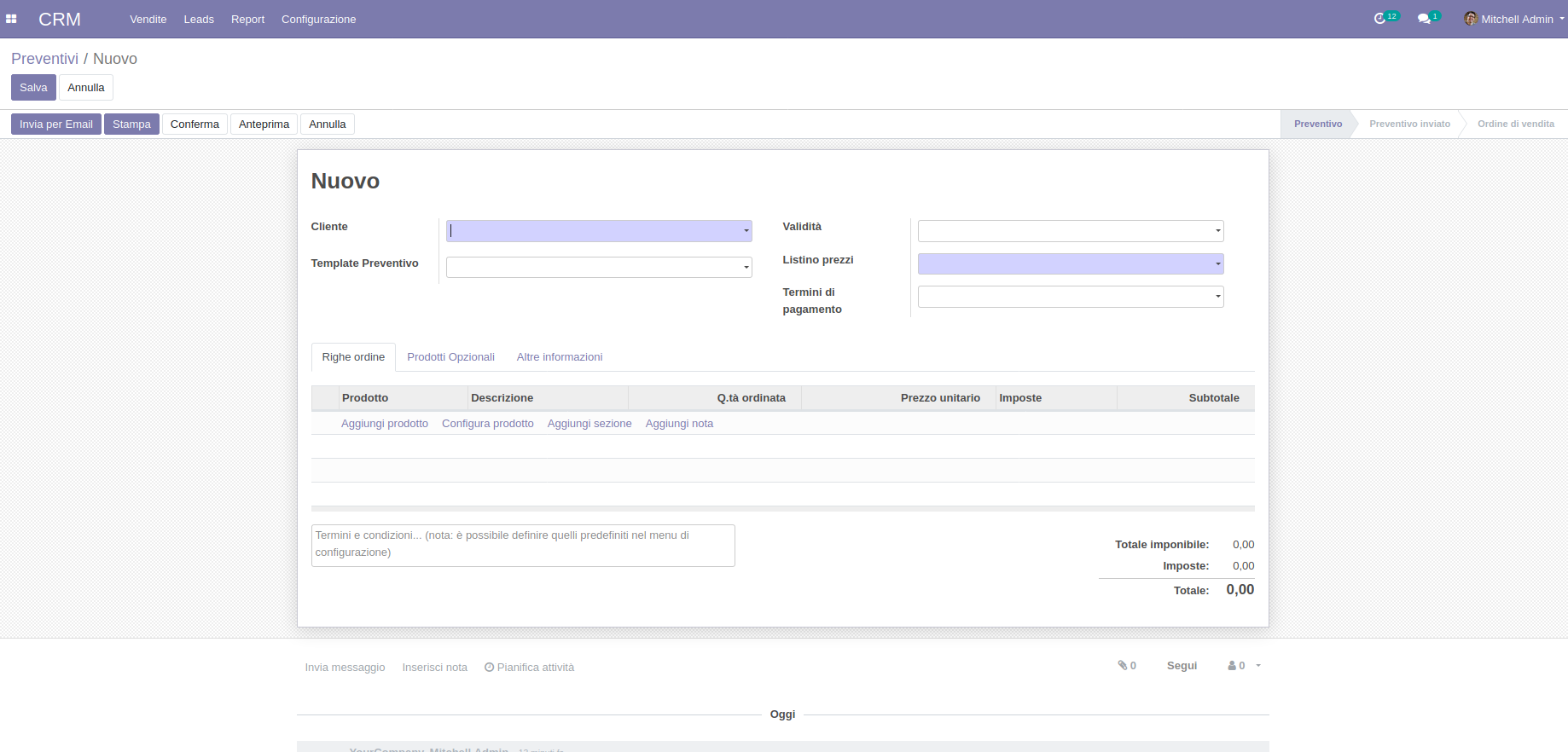Open the activities clock icon
This screenshot has width=1568, height=752.
coord(1379,19)
